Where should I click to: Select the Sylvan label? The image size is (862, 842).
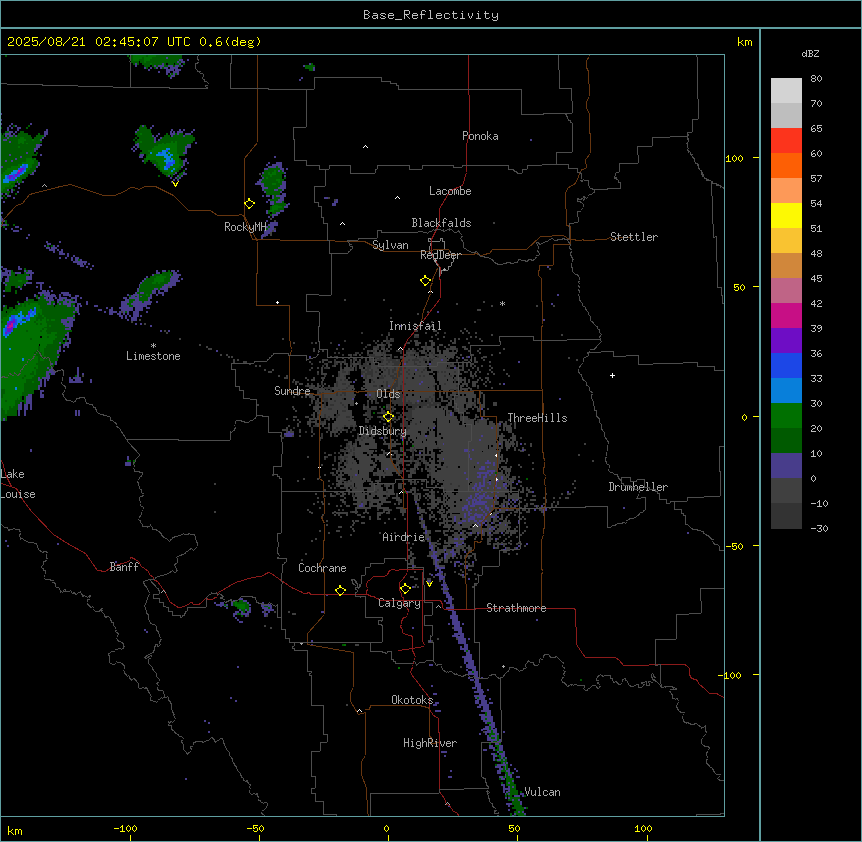pos(390,245)
